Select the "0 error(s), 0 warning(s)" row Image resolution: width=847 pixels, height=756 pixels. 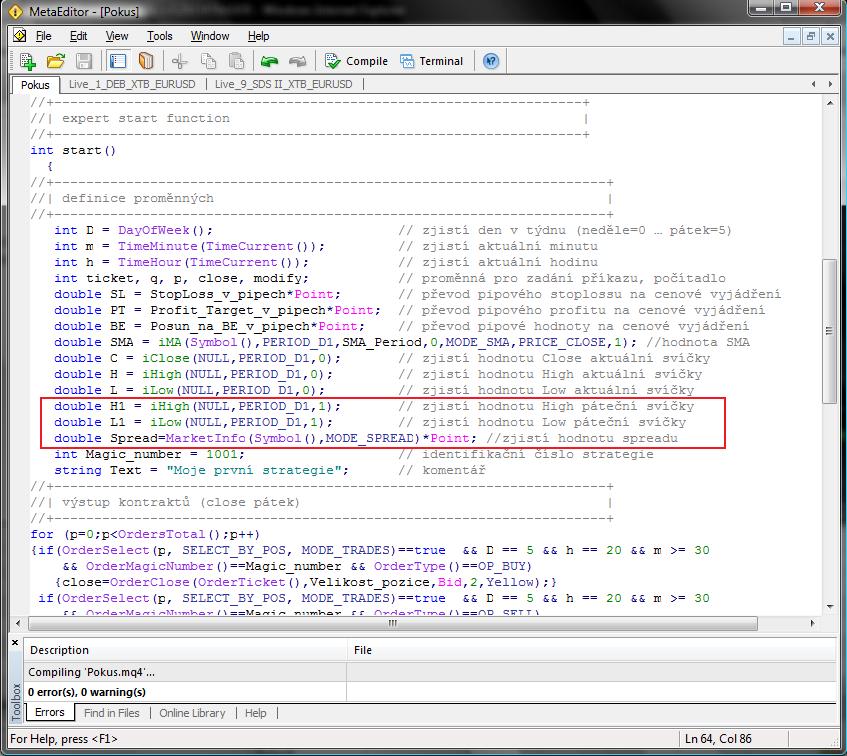[430, 692]
